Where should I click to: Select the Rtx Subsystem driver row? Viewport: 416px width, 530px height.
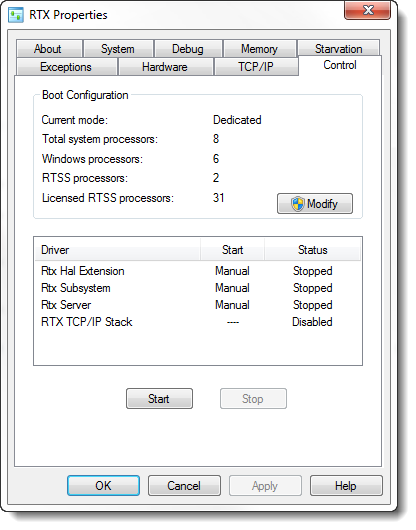(x=198, y=288)
